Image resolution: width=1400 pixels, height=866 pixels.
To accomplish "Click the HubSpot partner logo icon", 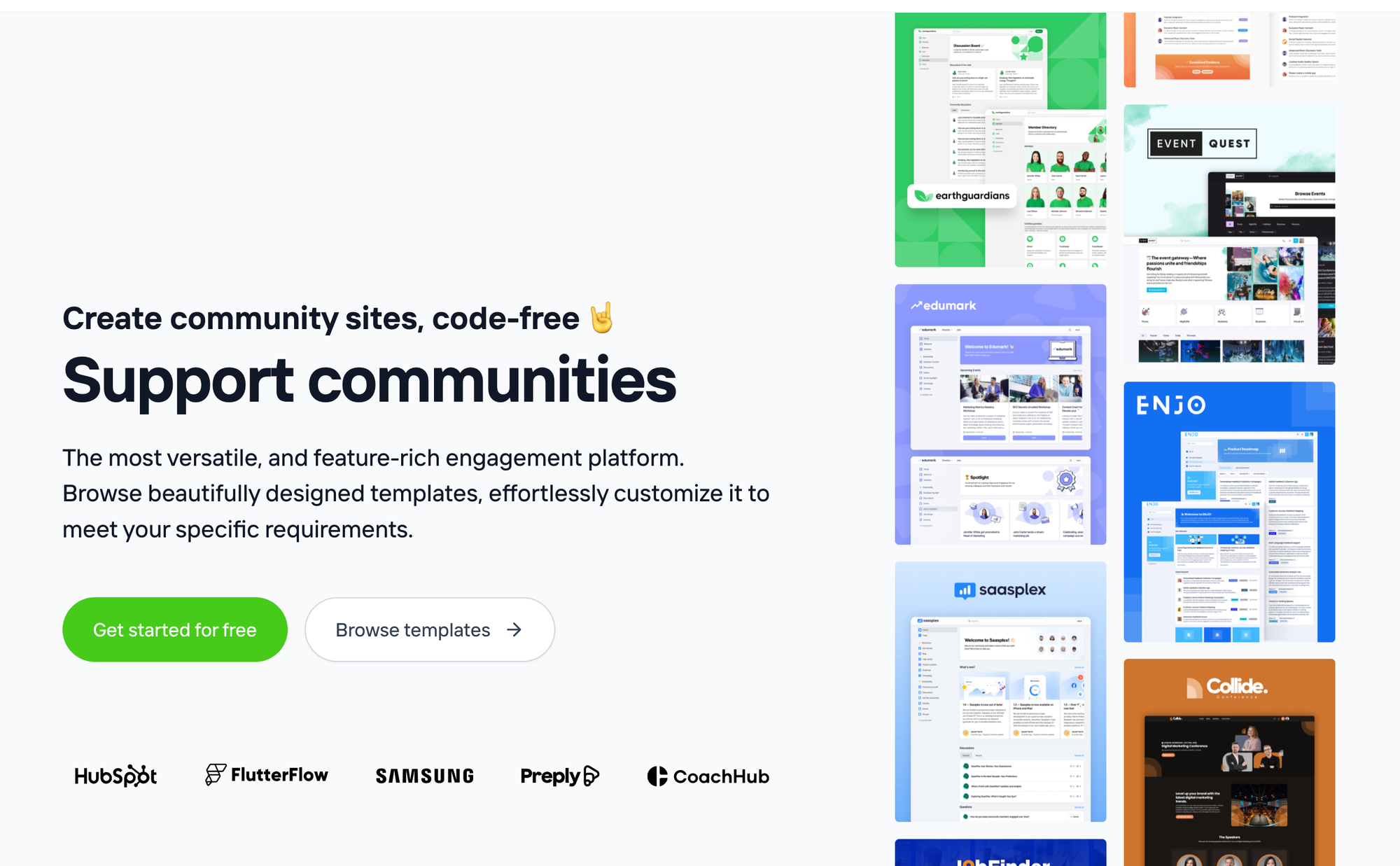I will pos(117,776).
